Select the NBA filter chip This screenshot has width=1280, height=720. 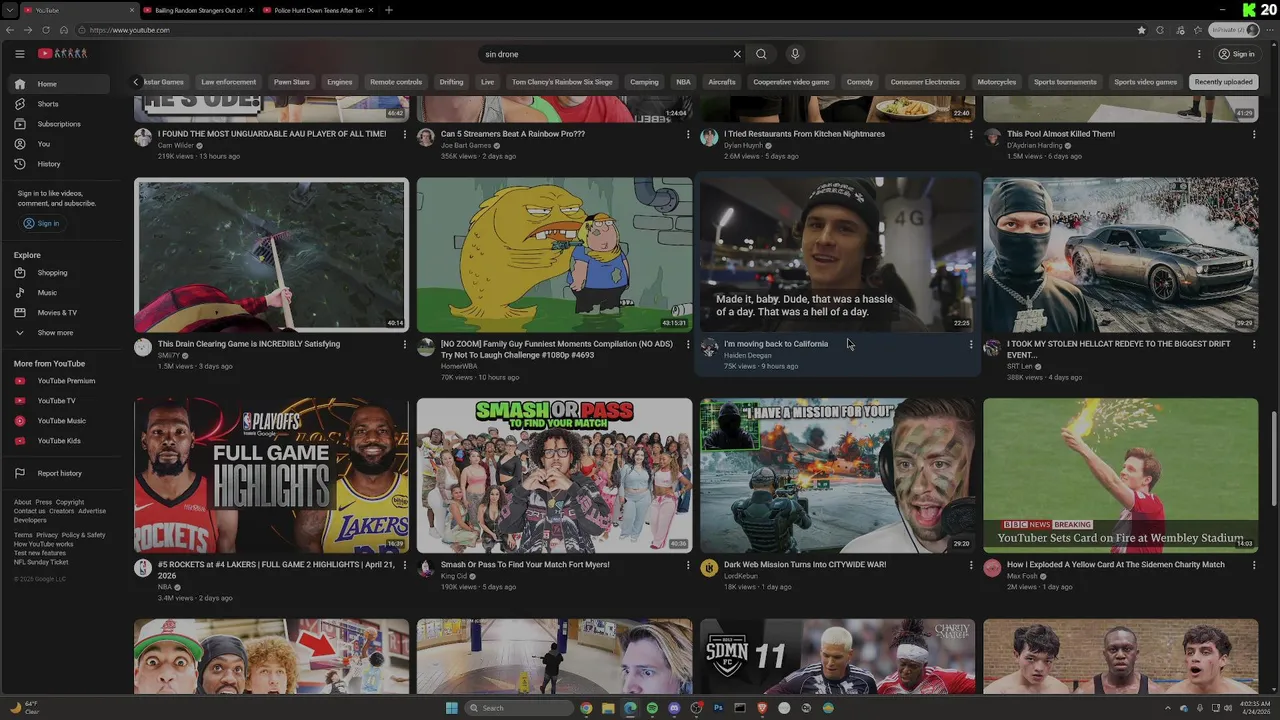(683, 82)
